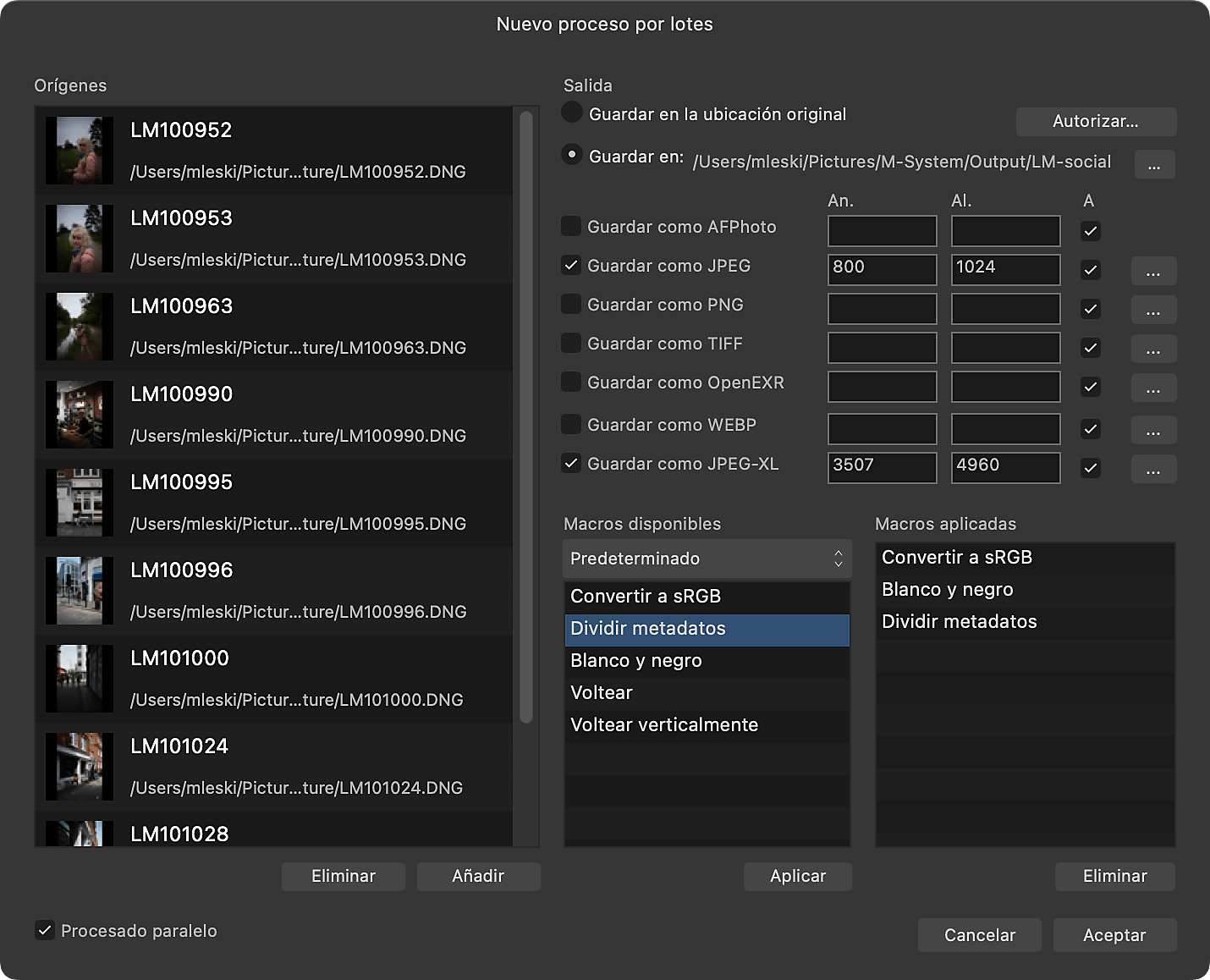Click the AFPhoto width input field
1210x980 pixels.
pyautogui.click(x=883, y=231)
